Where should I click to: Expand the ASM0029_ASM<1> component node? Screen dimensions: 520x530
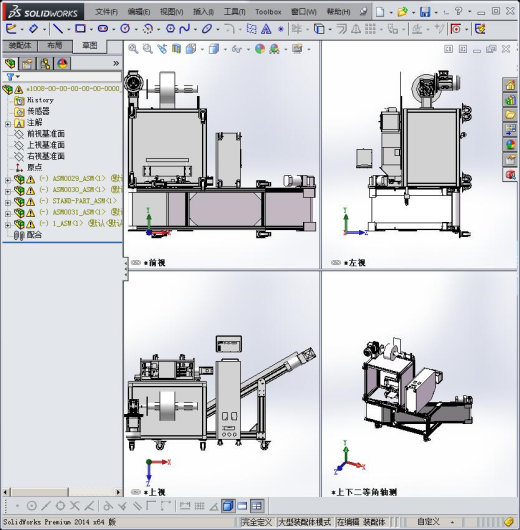[8, 180]
